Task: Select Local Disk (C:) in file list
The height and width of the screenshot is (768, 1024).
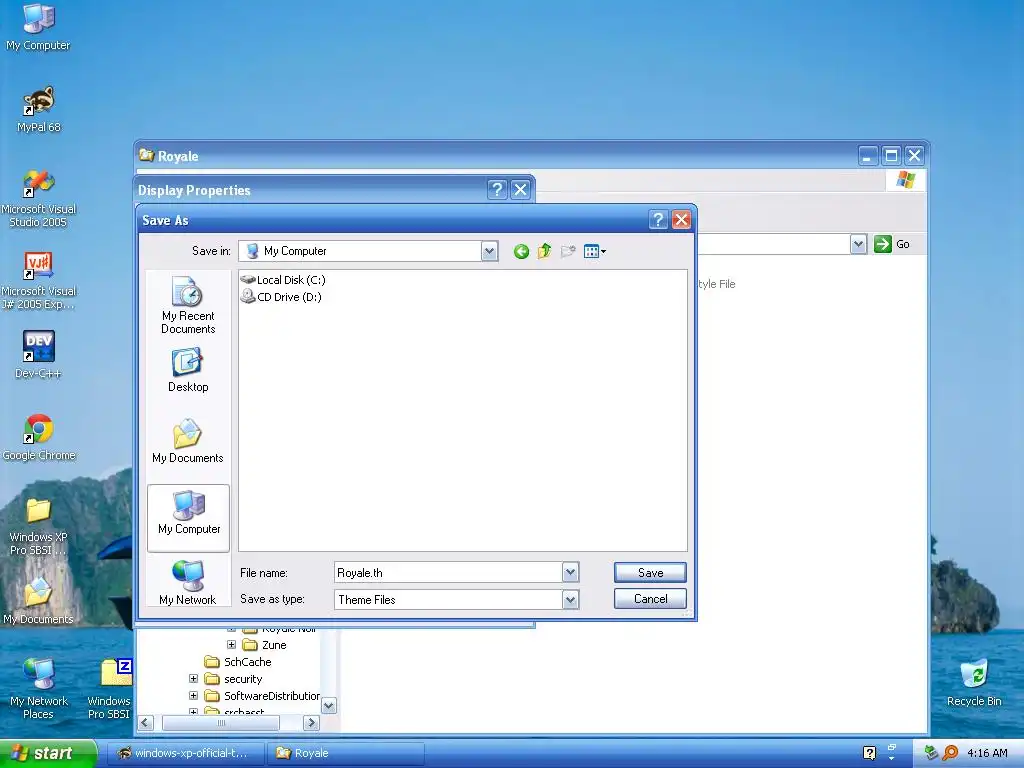Action: pos(283,280)
